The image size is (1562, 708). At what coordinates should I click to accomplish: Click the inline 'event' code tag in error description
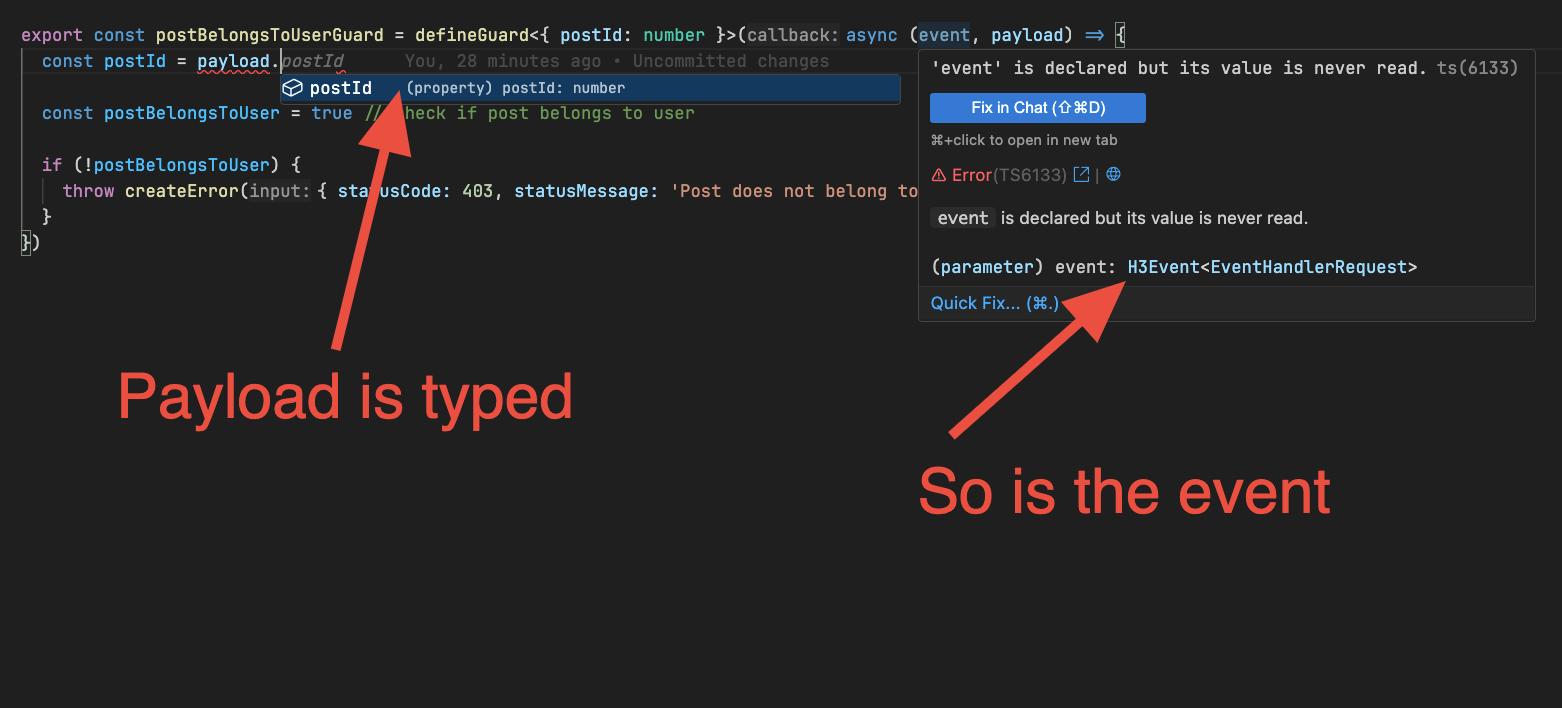click(963, 218)
